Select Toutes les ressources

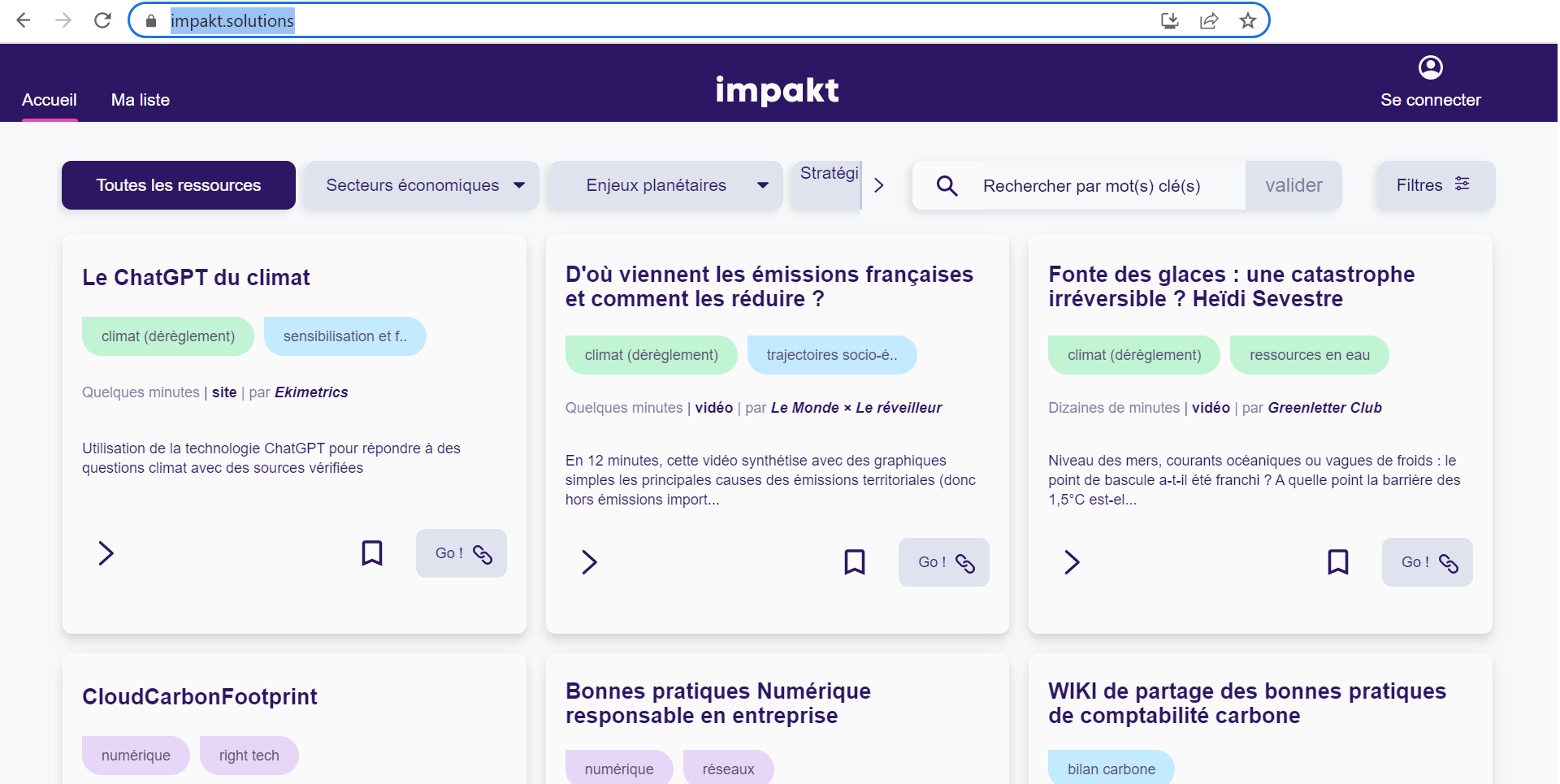coord(179,185)
